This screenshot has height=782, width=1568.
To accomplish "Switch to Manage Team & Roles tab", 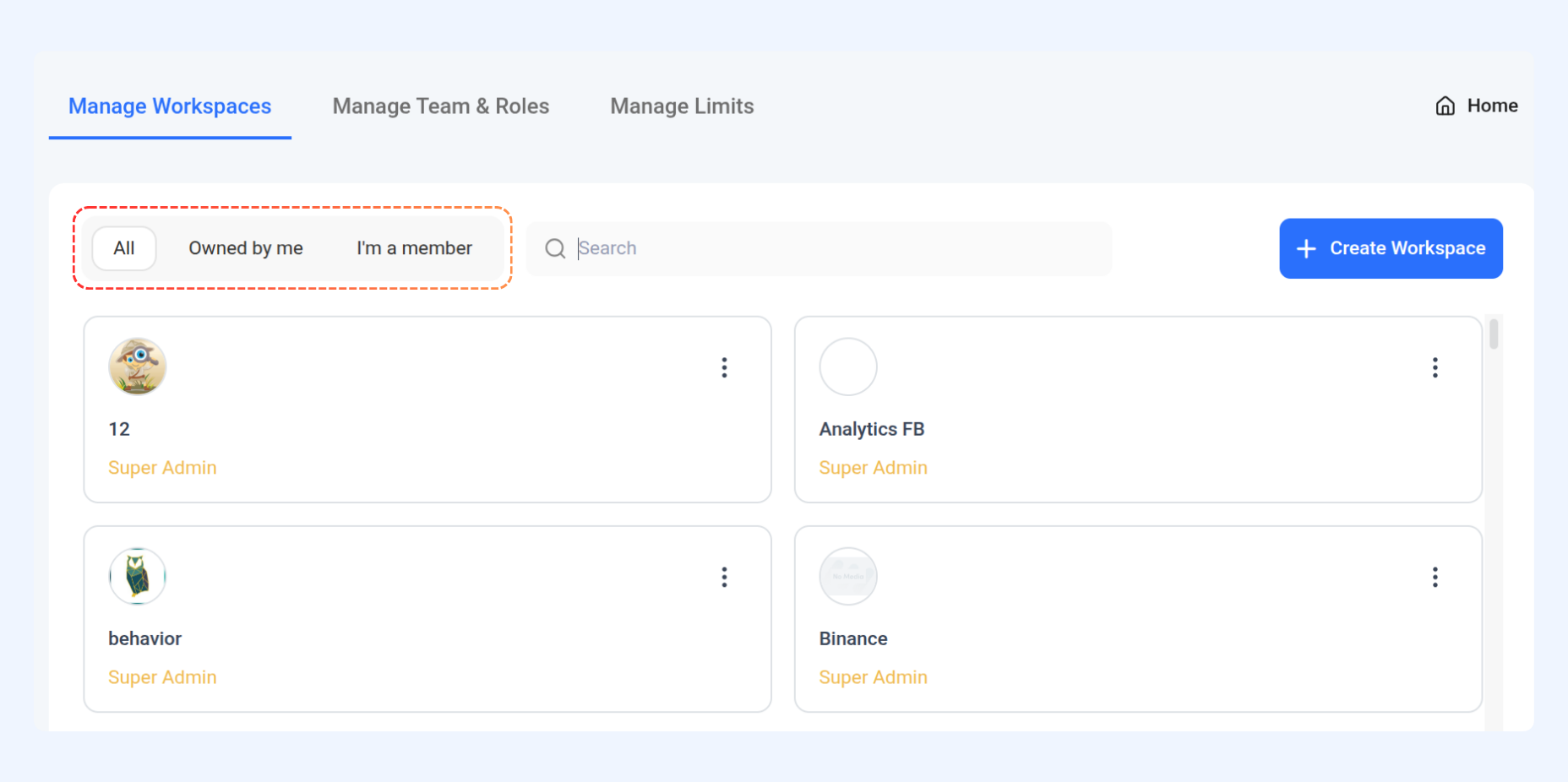I will (441, 106).
